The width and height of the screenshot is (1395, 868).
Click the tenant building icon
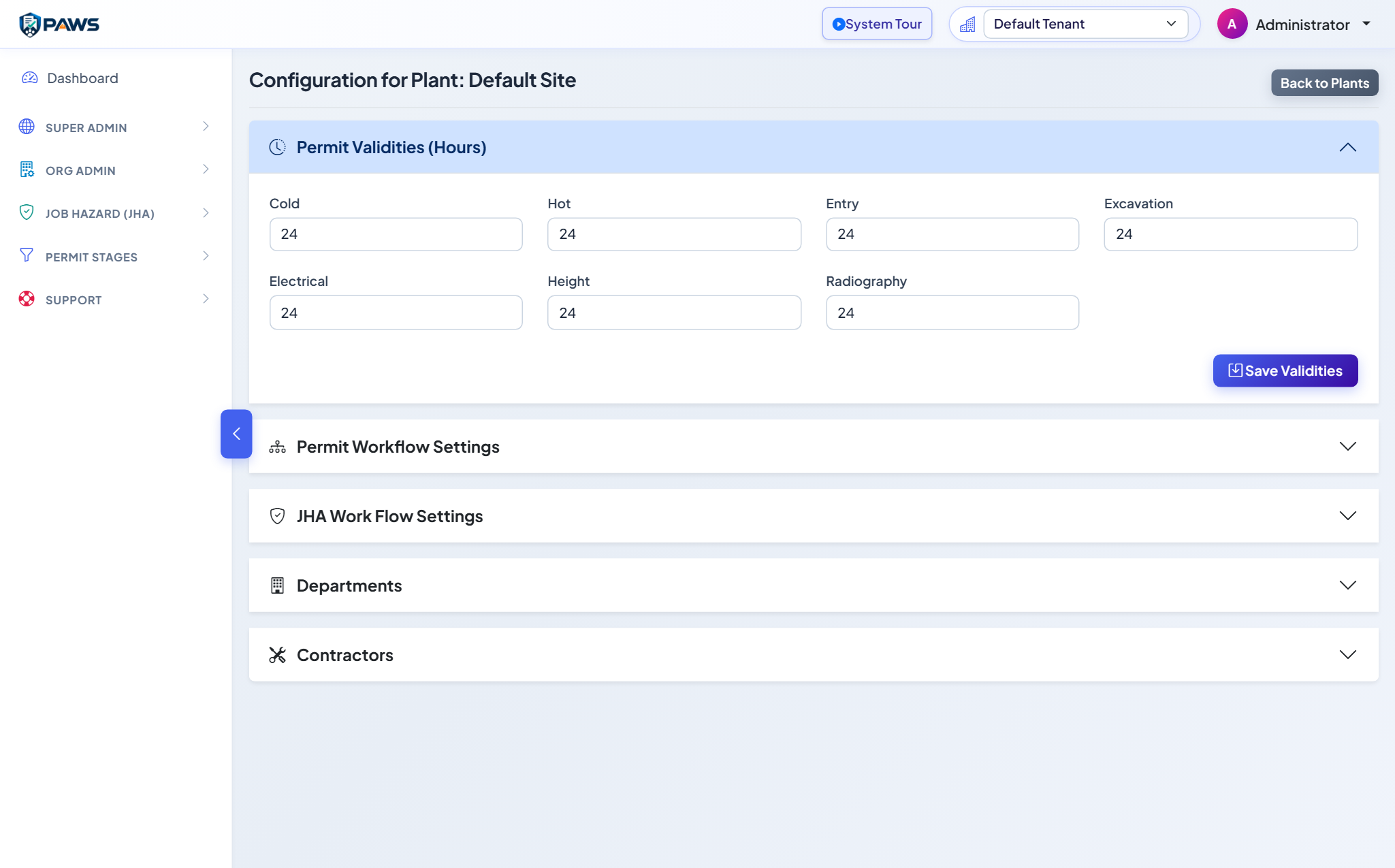(967, 25)
